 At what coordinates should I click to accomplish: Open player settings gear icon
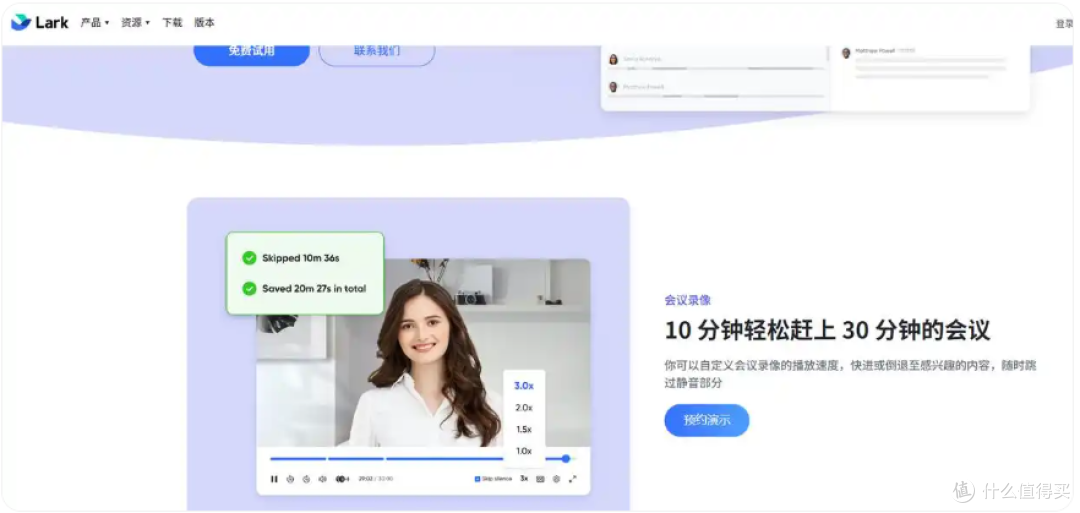click(557, 479)
